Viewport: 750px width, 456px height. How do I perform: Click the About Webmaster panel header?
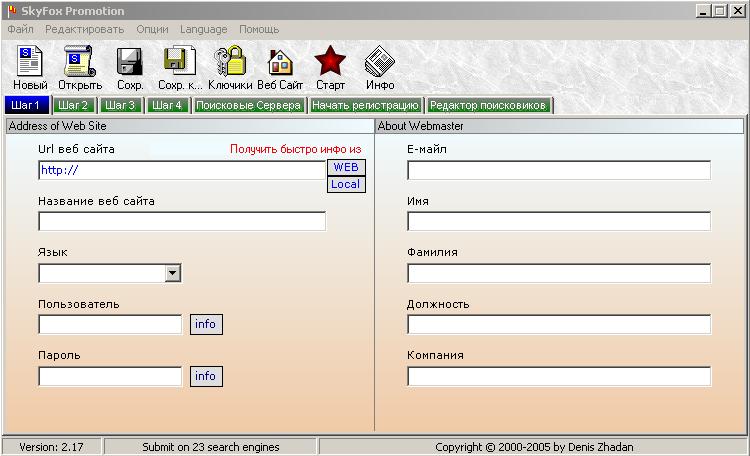[x=559, y=126]
